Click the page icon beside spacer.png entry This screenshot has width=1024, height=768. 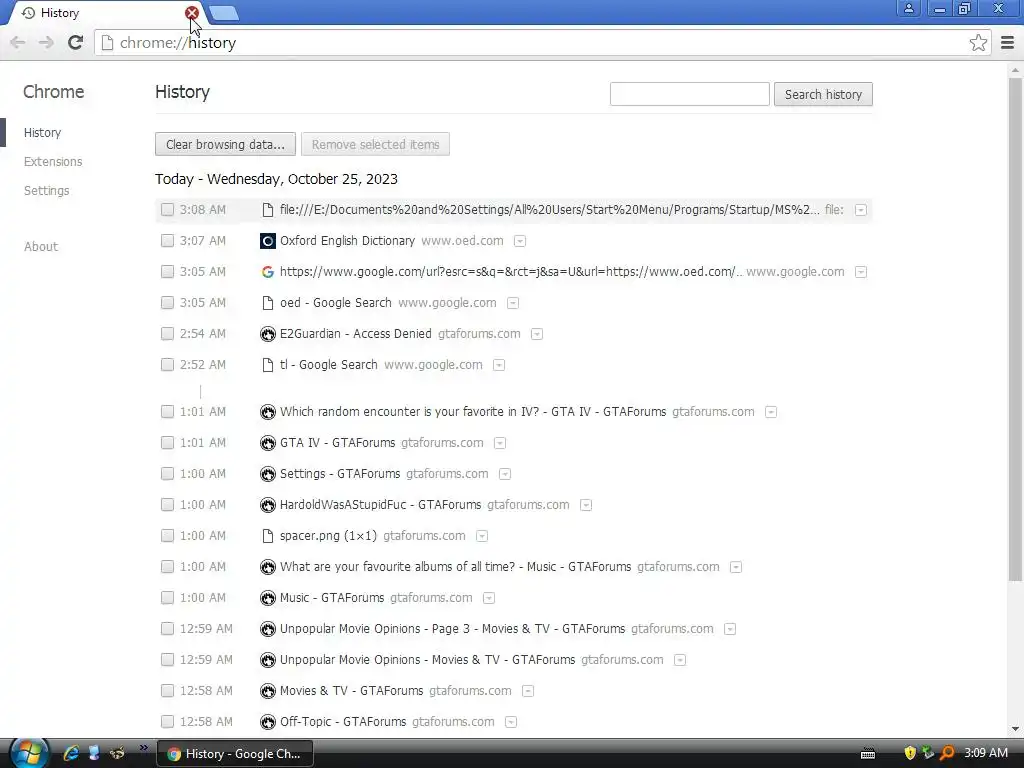click(268, 536)
